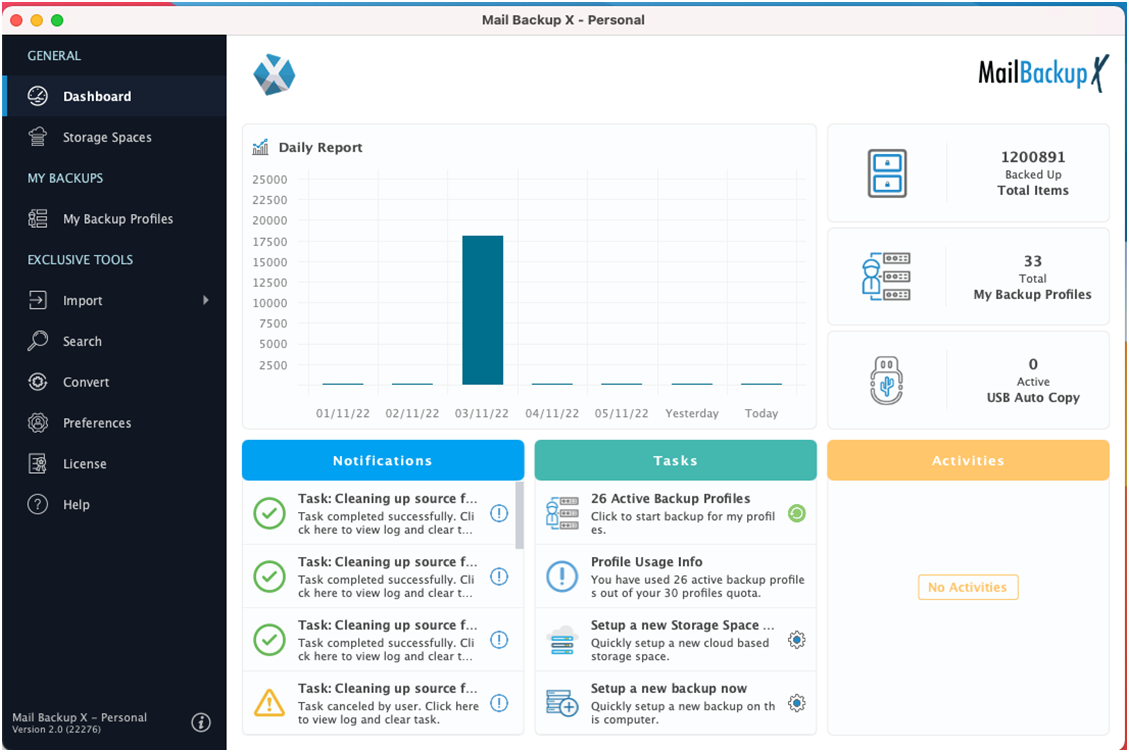Screen dimensions: 1129x752
Task: Click the Import arrow-box icon
Action: pyautogui.click(x=37, y=300)
